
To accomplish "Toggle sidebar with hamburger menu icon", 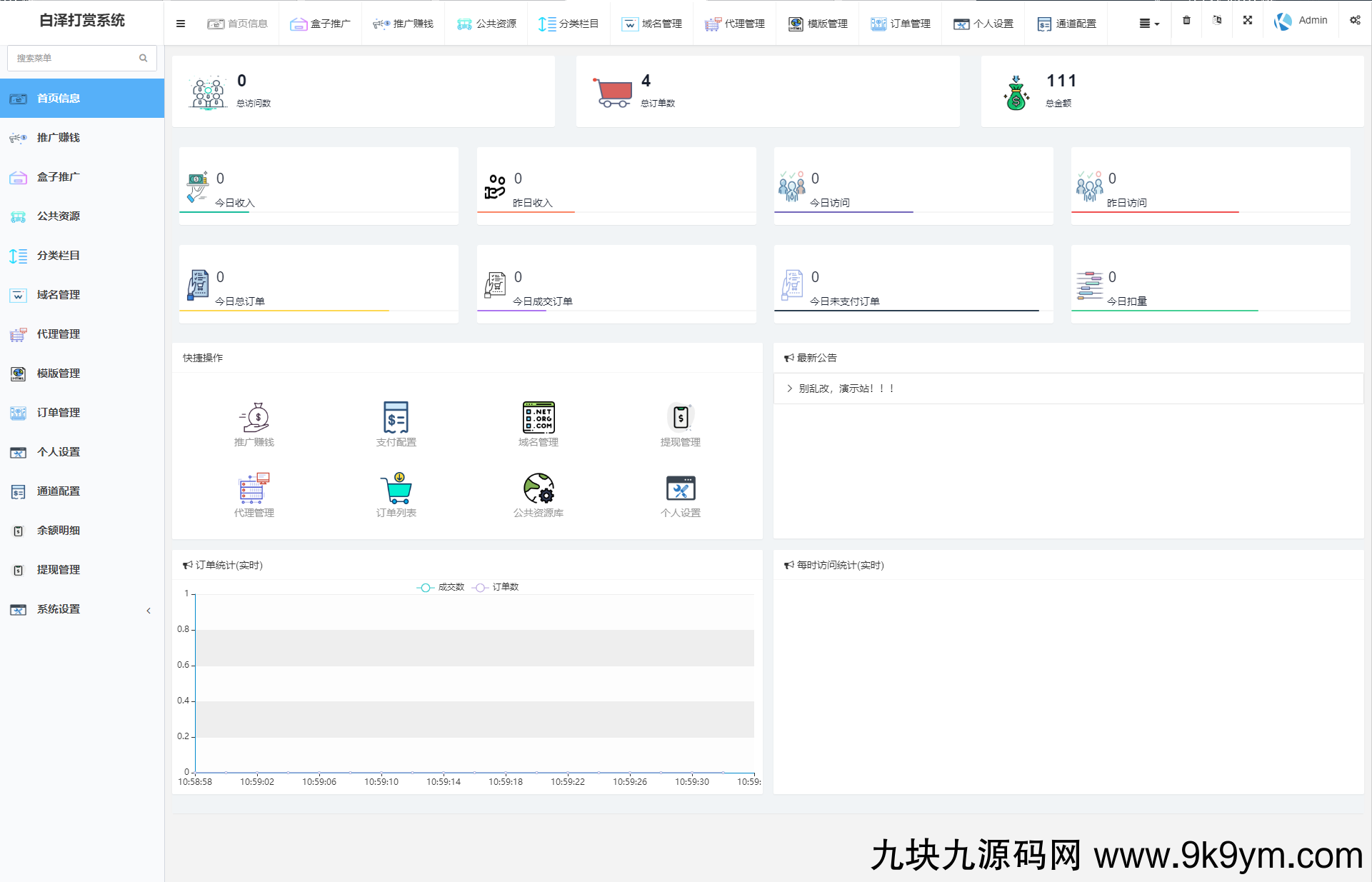I will tap(181, 24).
